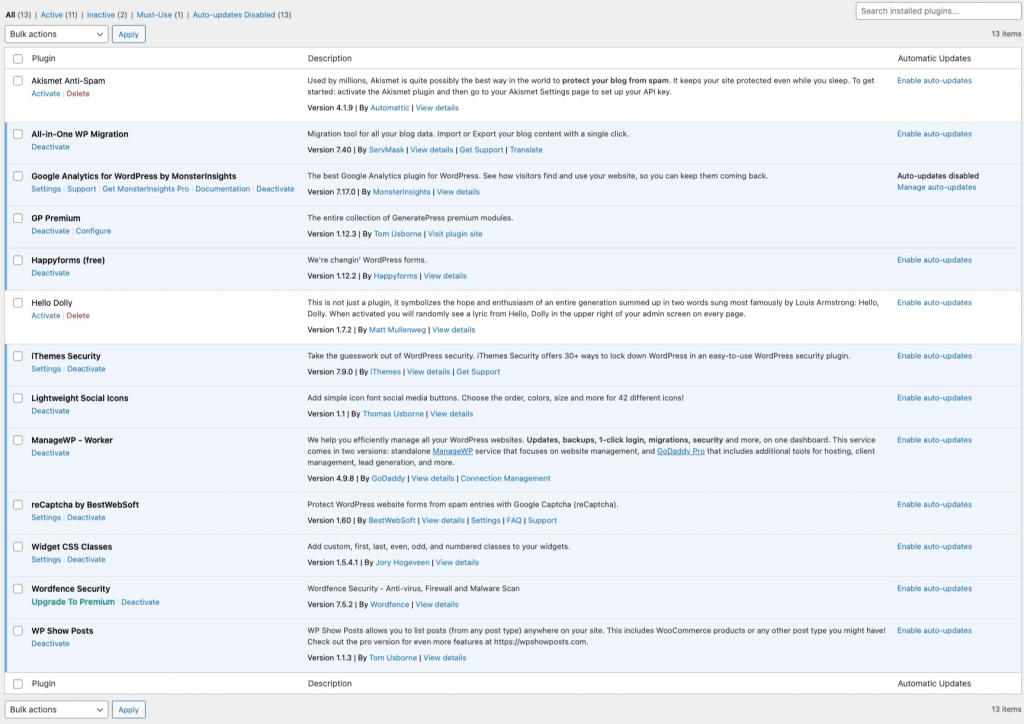1024x724 pixels.
Task: Click the top Apply button
Action: click(129, 34)
